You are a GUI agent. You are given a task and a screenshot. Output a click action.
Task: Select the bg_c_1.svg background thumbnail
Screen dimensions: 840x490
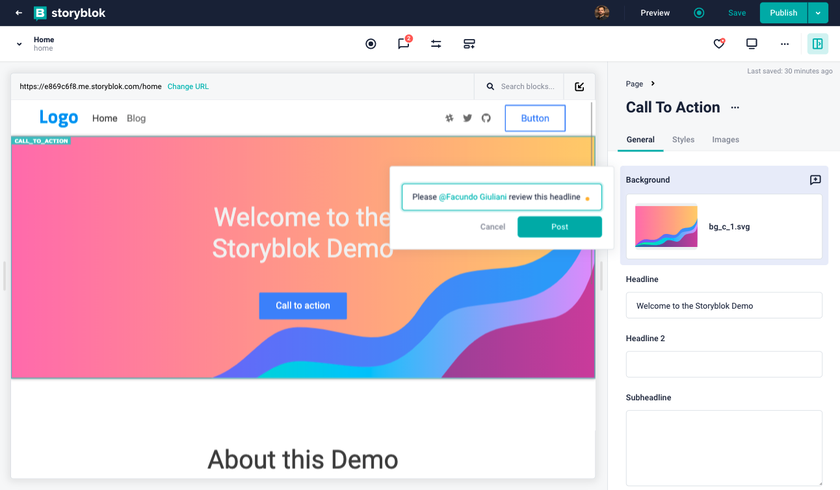(x=666, y=227)
